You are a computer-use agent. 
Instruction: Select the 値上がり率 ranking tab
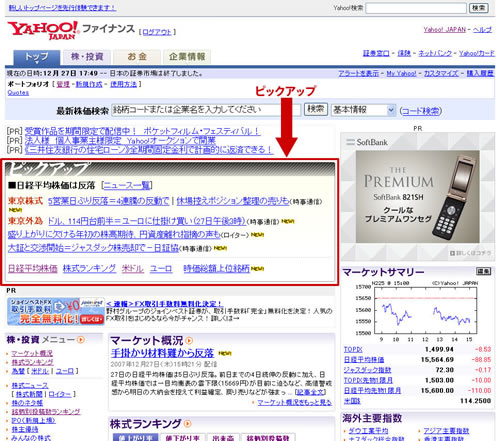[135, 437]
